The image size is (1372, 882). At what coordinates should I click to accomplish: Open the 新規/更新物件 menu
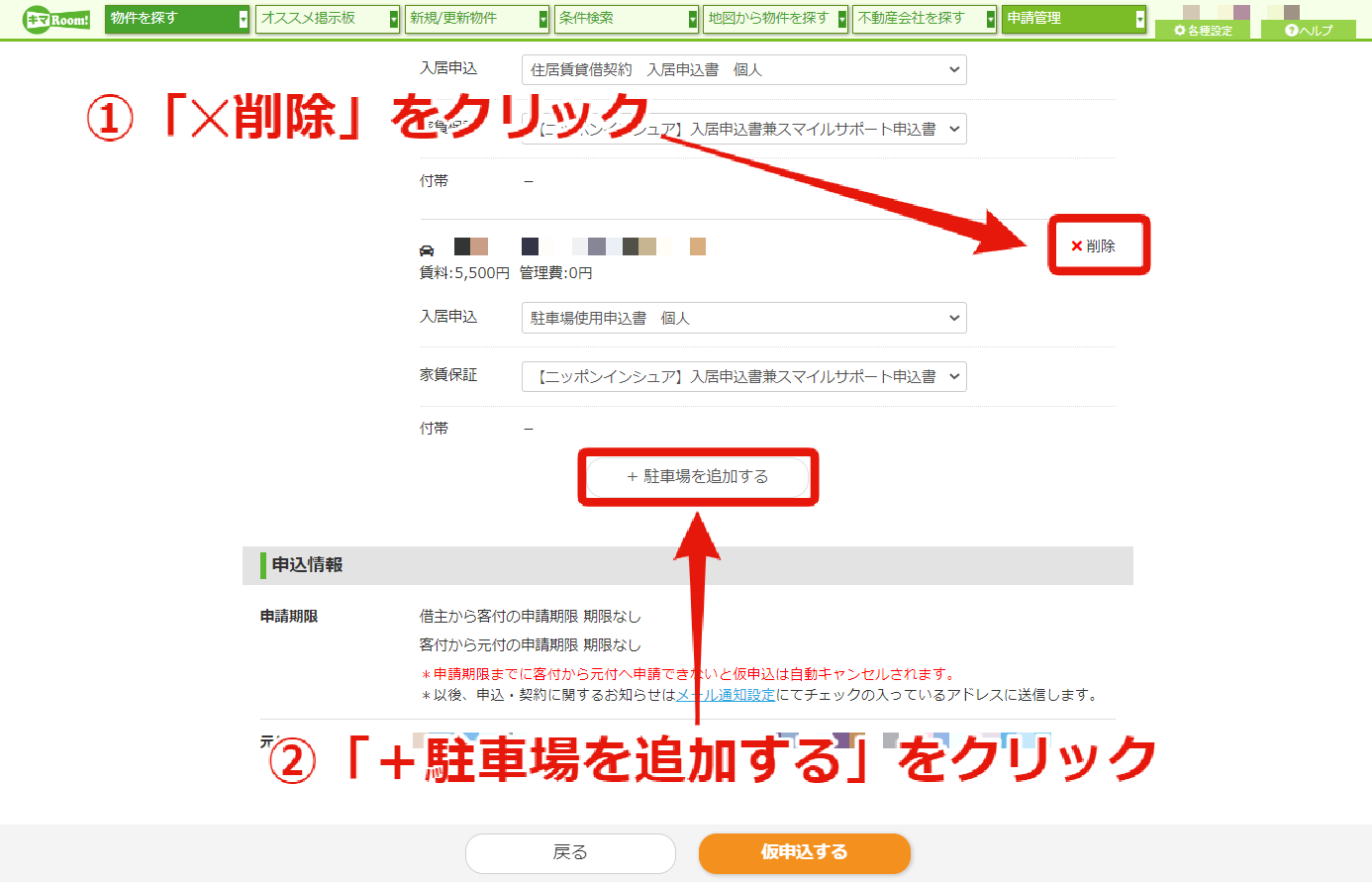pos(477,19)
